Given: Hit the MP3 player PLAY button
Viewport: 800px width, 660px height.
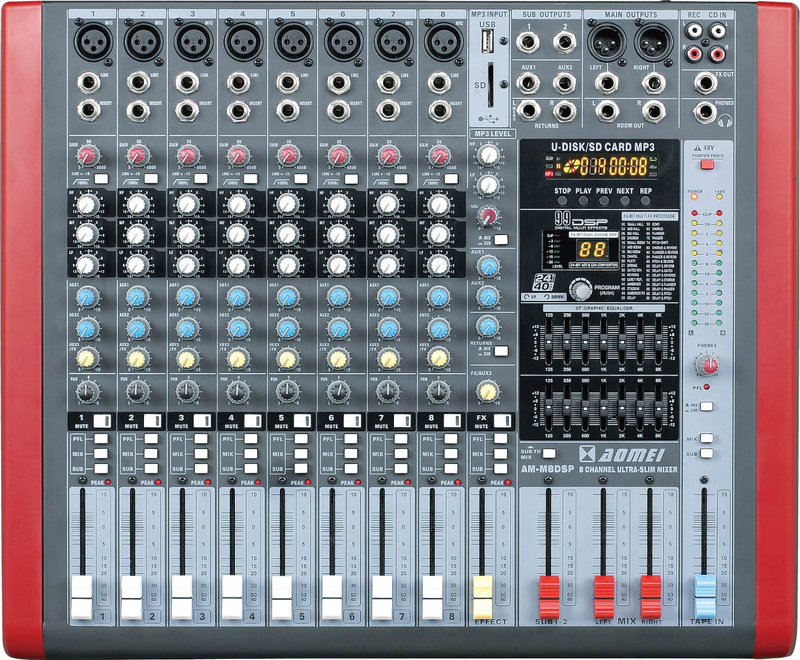Looking at the screenshot, I should tap(583, 201).
